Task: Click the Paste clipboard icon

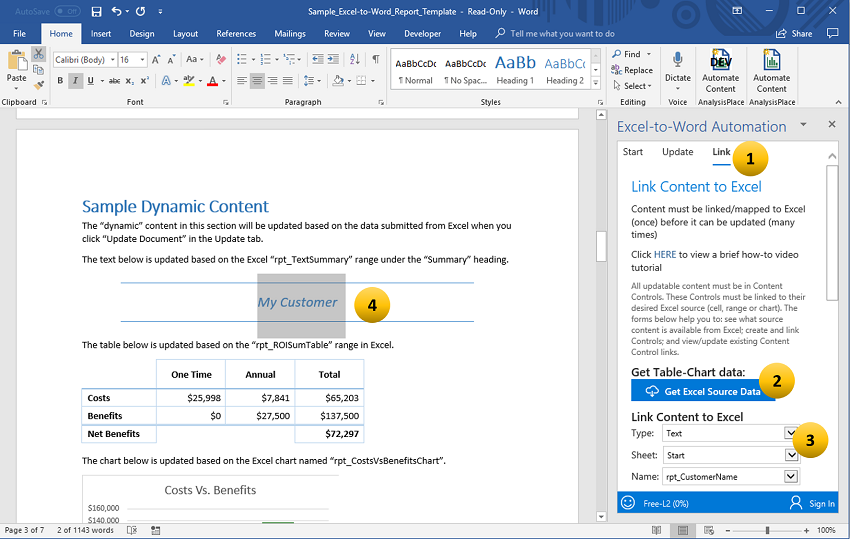Action: coord(16,61)
